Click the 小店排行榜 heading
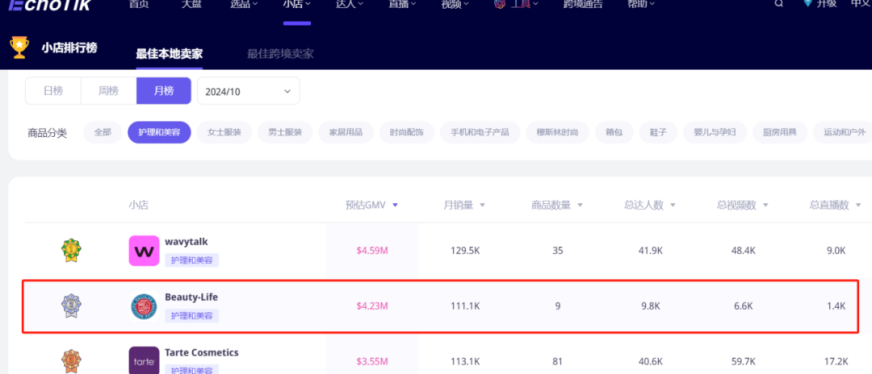Viewport: 872px width, 374px height. (69, 48)
